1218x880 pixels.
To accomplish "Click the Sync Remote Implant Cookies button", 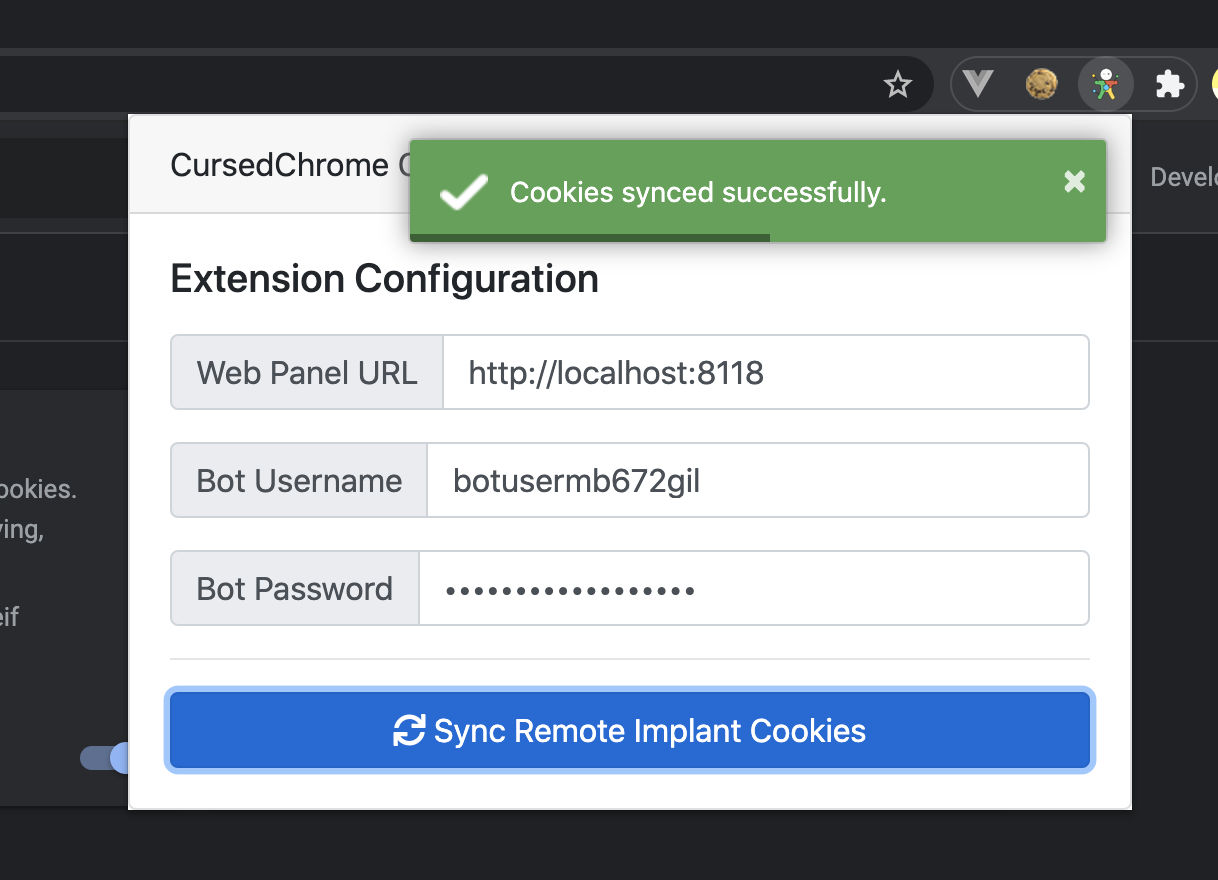I will tap(630, 730).
